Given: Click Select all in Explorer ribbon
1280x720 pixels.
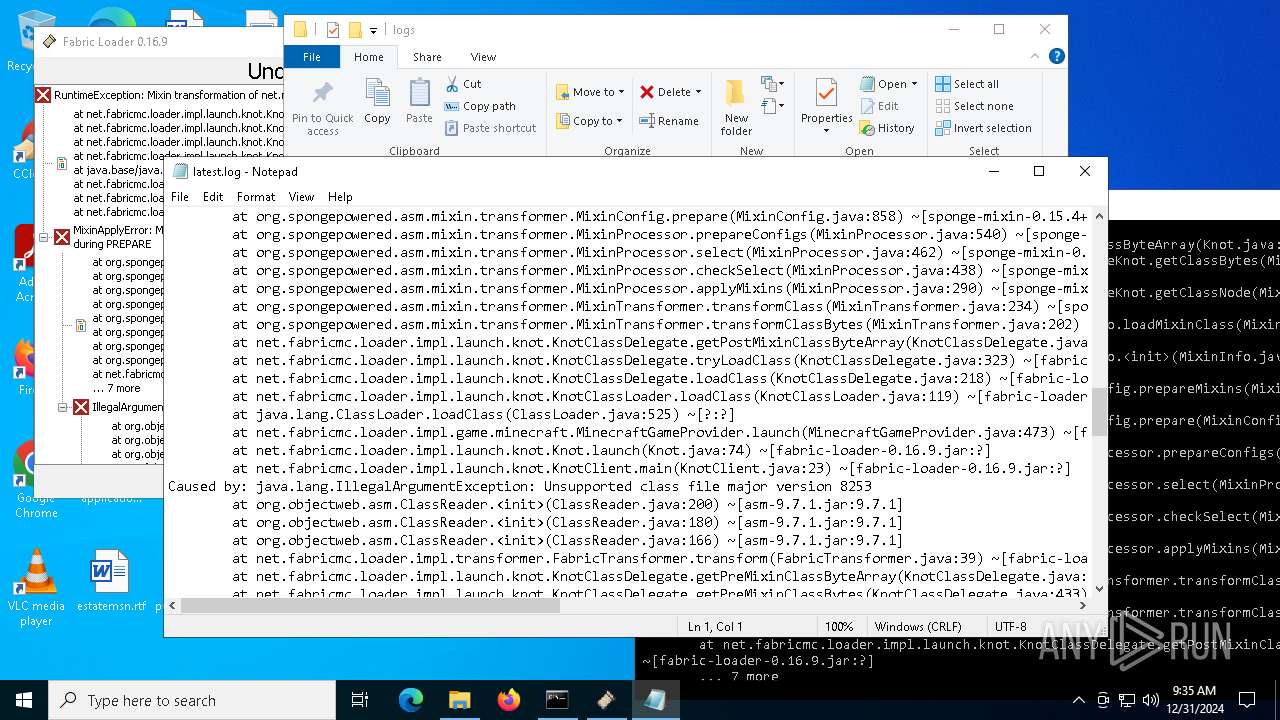Looking at the screenshot, I should pos(967,84).
